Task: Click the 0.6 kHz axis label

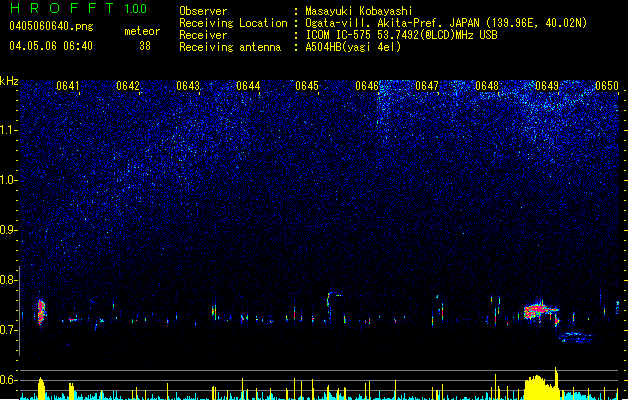Action: point(9,380)
